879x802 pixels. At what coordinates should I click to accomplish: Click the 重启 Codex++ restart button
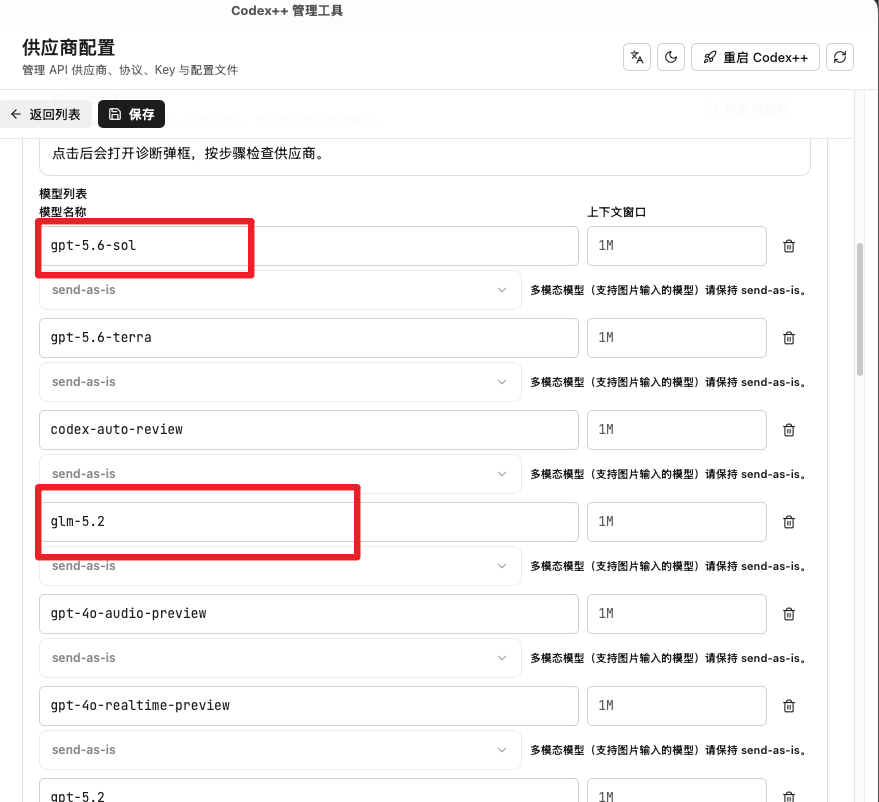[755, 57]
